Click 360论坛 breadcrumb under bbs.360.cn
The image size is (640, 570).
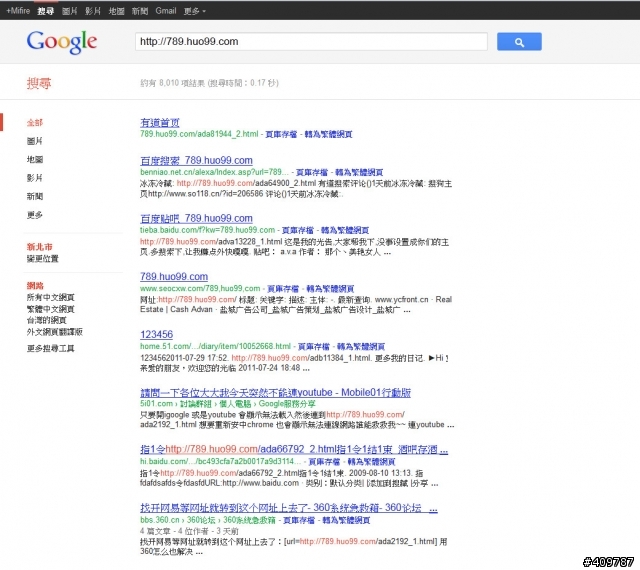coord(201,520)
